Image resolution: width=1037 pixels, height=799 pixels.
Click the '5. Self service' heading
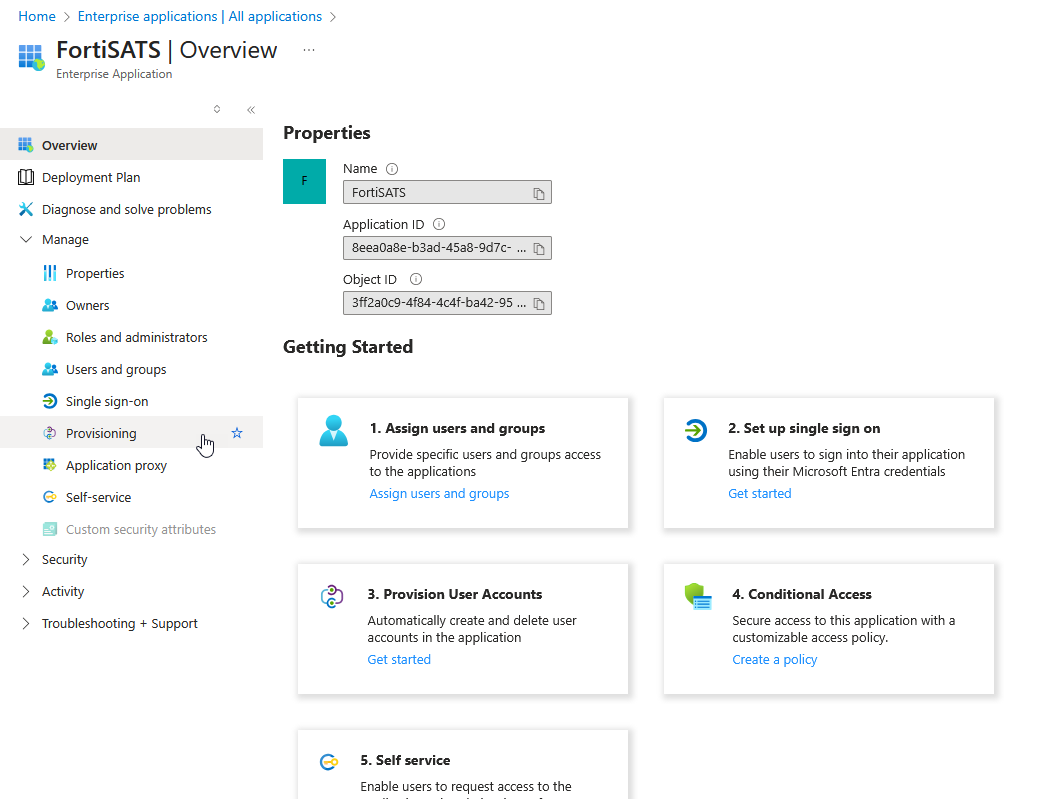[405, 760]
